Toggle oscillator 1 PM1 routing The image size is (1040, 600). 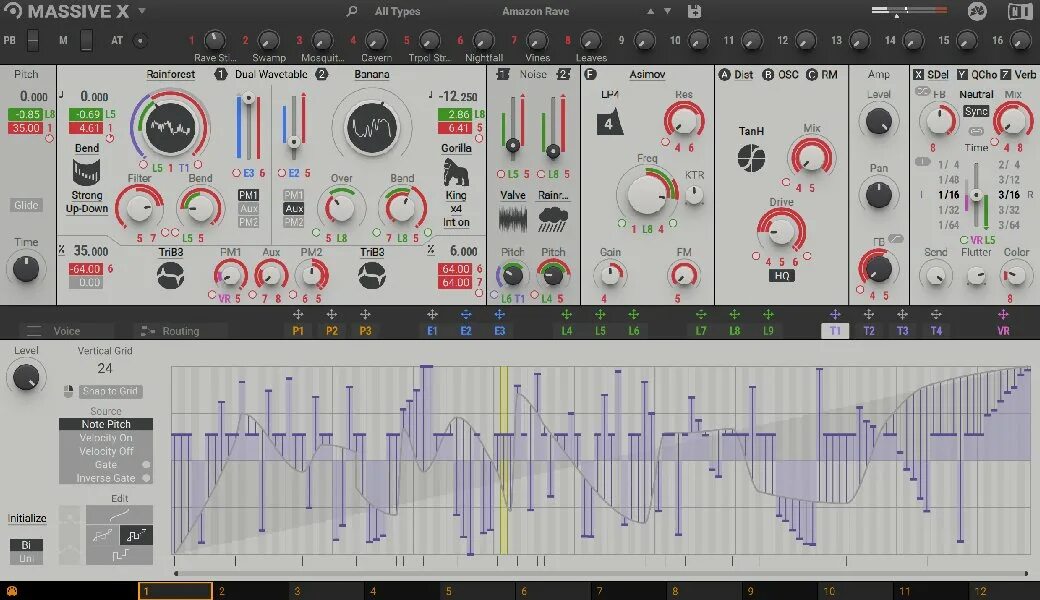[x=248, y=195]
